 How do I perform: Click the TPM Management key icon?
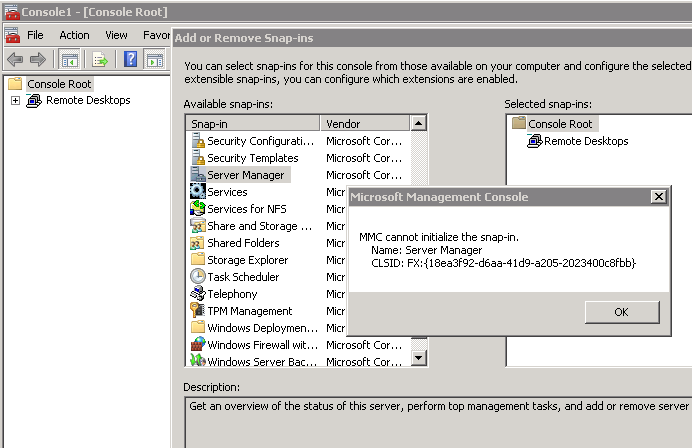tap(197, 310)
